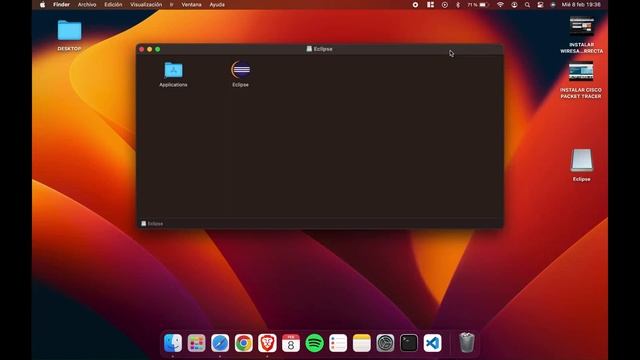640x360 pixels.
Task: Select the Eclipse disk image on desktop
Action: (581, 160)
